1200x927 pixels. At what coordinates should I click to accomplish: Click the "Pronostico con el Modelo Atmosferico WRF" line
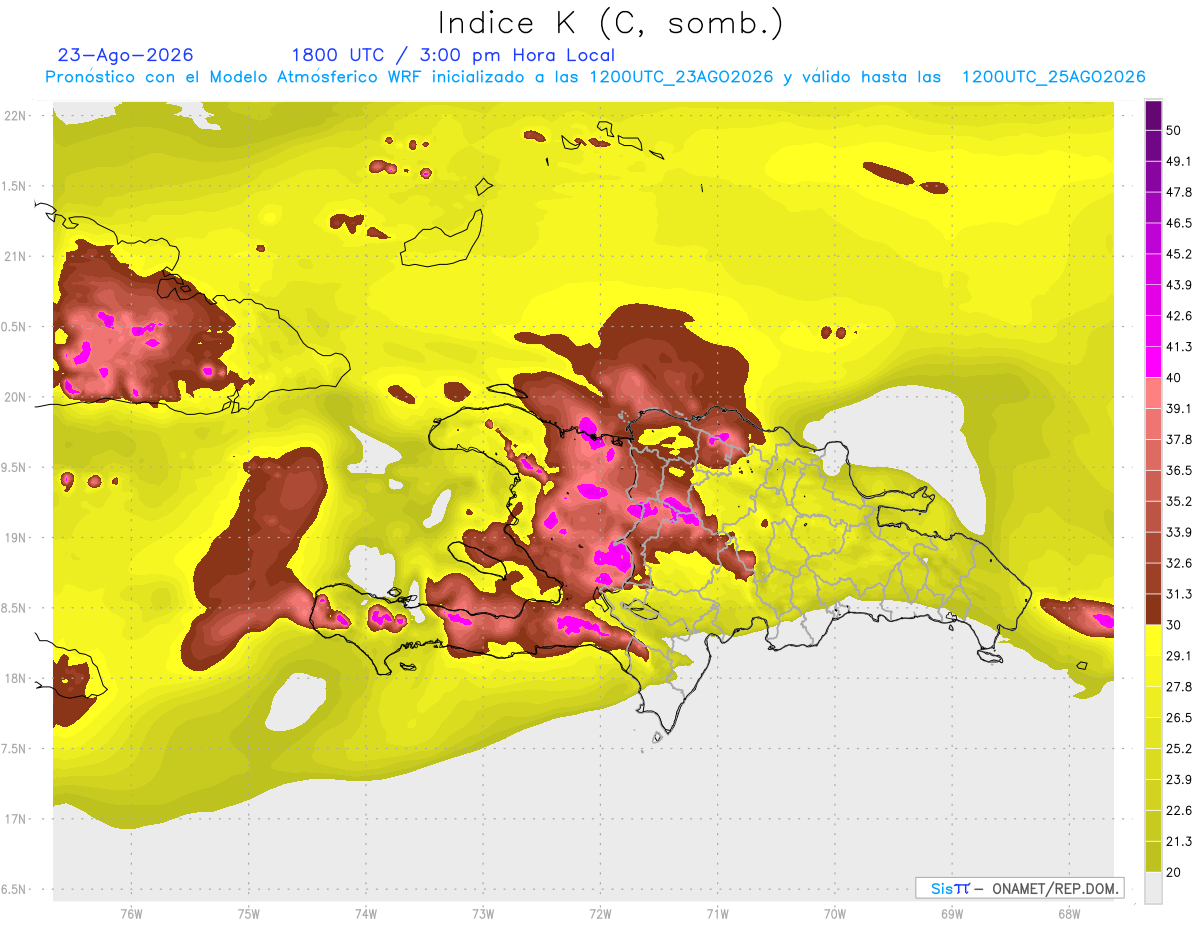(596, 77)
